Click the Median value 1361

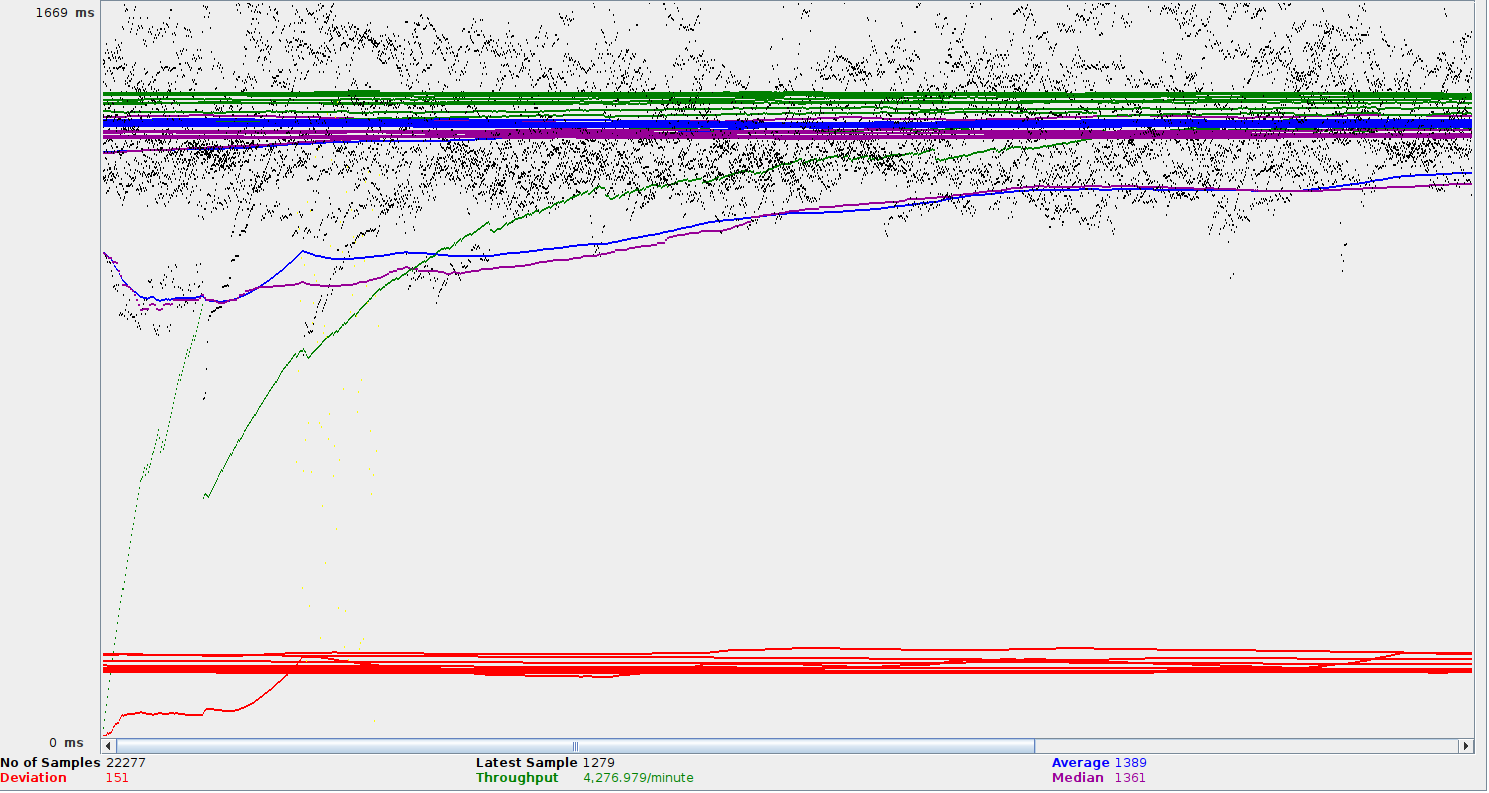pyautogui.click(x=1130, y=778)
